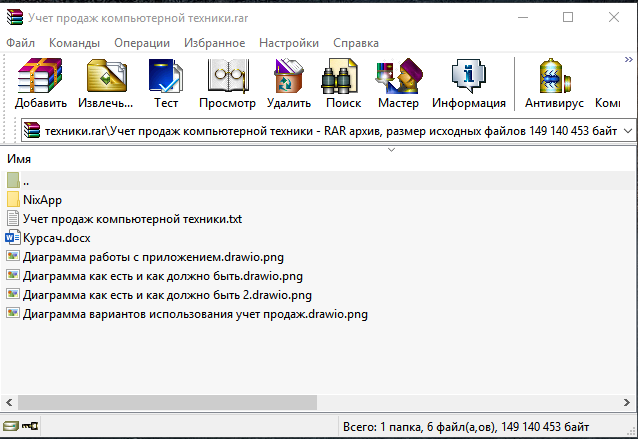The width and height of the screenshot is (638, 439).
Task: Expand the toolbar overflow chevron
Action: click(x=628, y=61)
